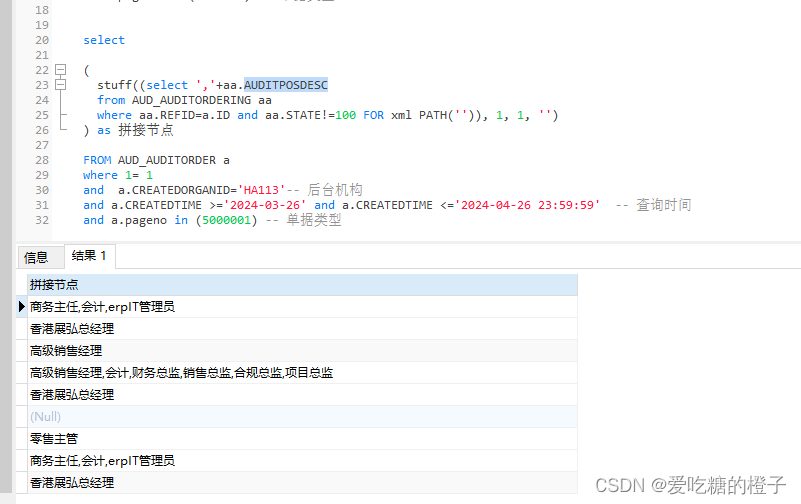The height and width of the screenshot is (504, 801).
Task: Click the highlighted AUDITPOSDESC text in the editor
Action: pos(286,85)
